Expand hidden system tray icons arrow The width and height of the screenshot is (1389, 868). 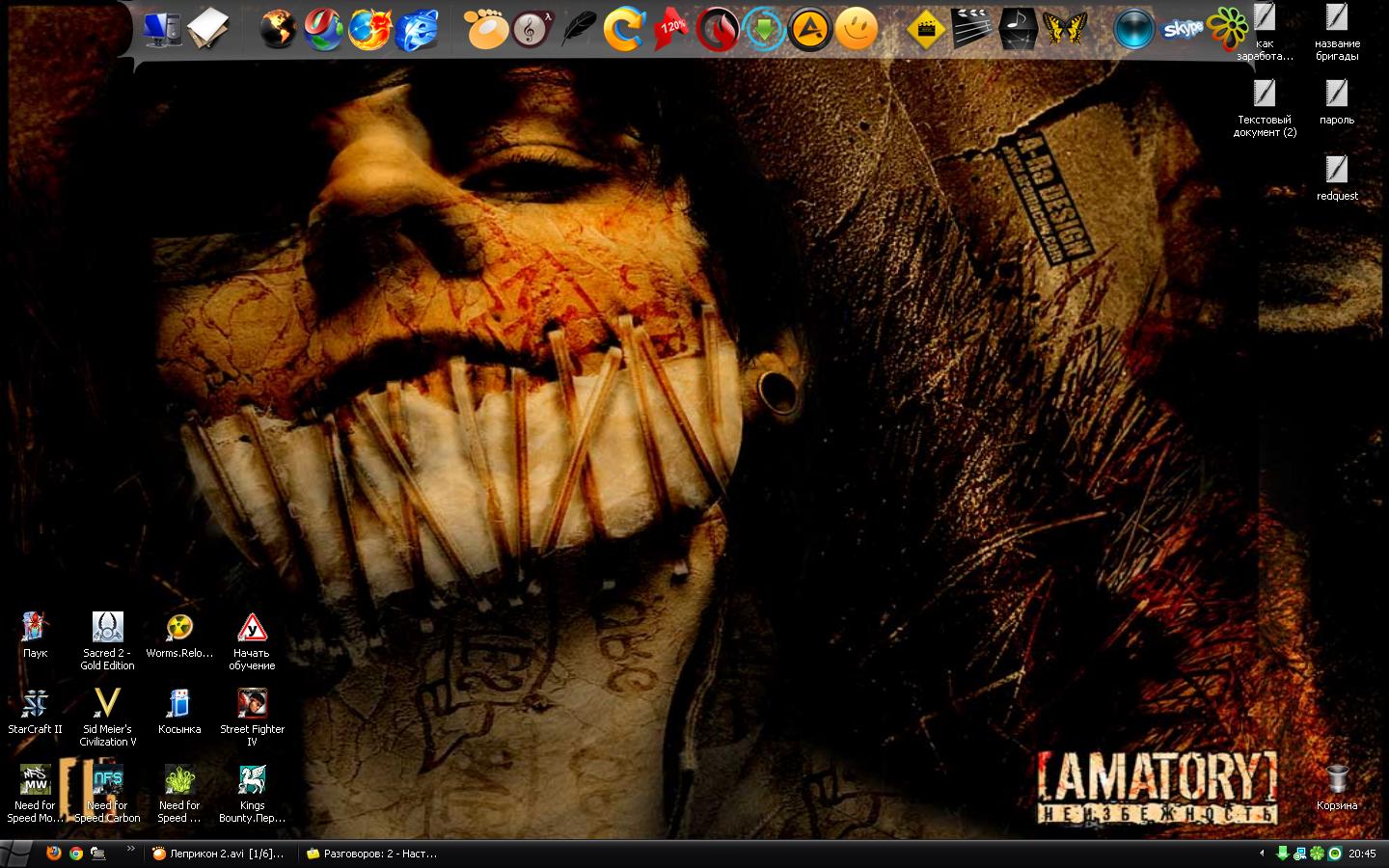pos(1262,854)
